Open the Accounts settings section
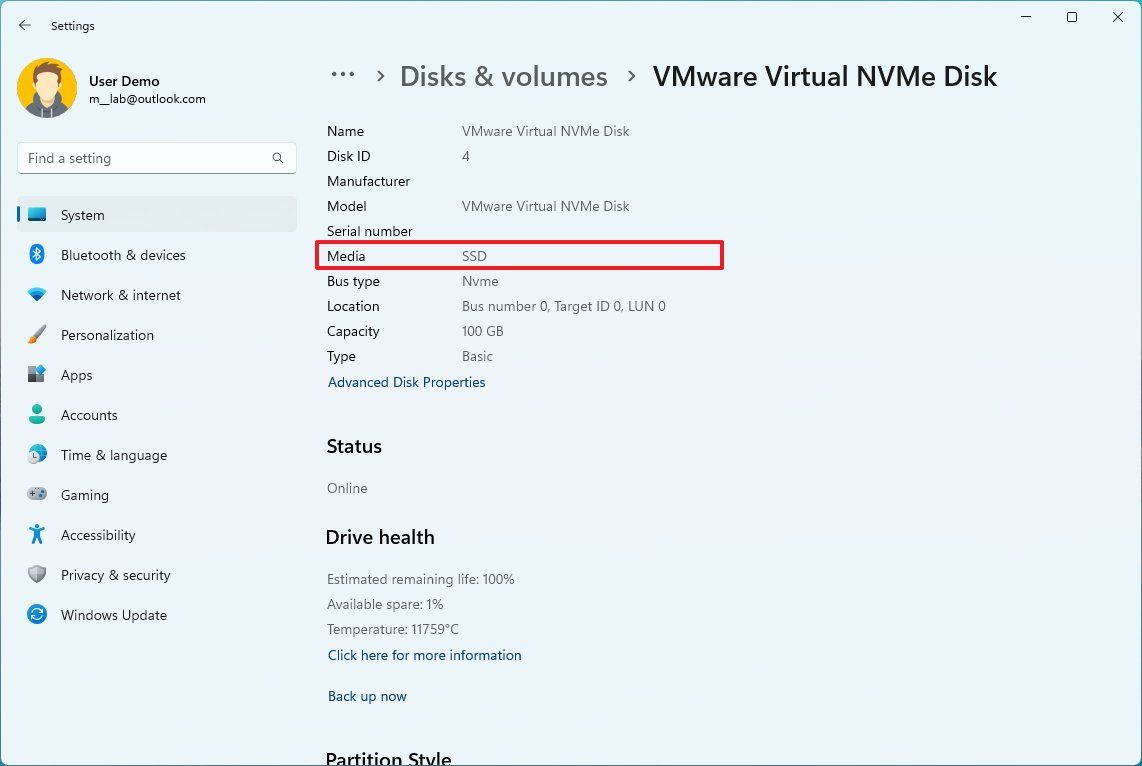1142x766 pixels. pos(89,415)
